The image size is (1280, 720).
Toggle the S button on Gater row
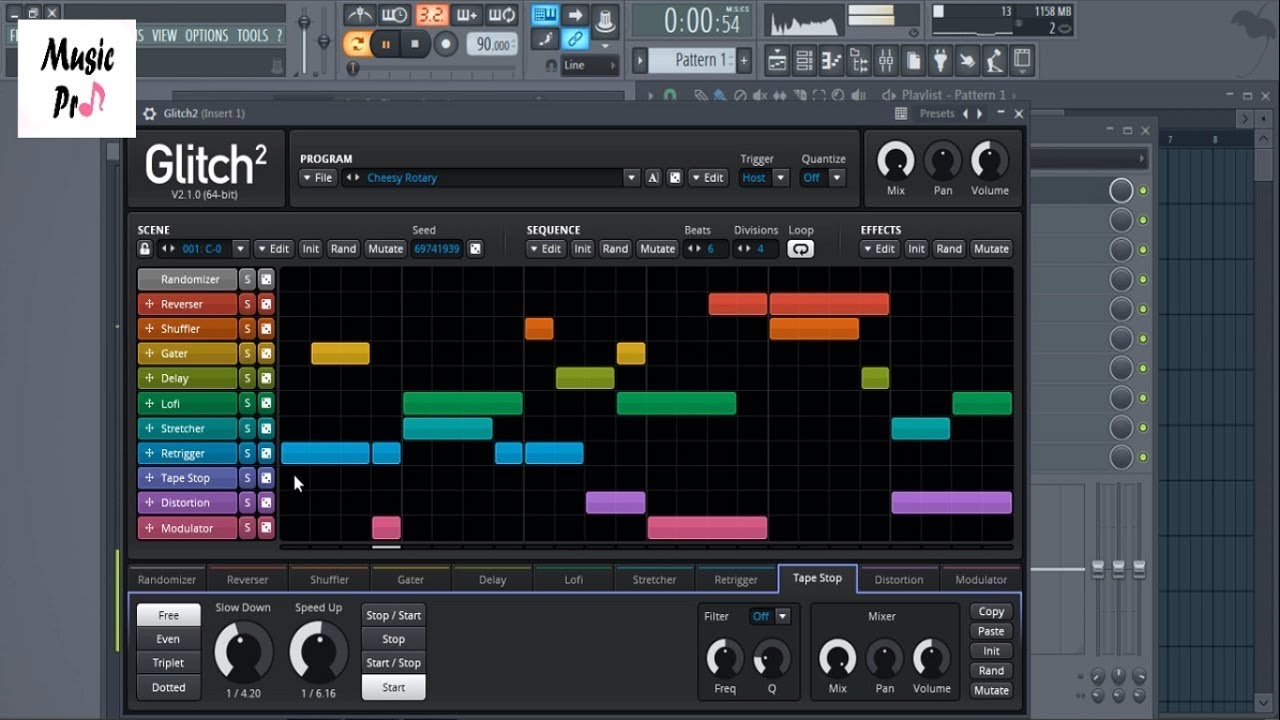(x=247, y=353)
